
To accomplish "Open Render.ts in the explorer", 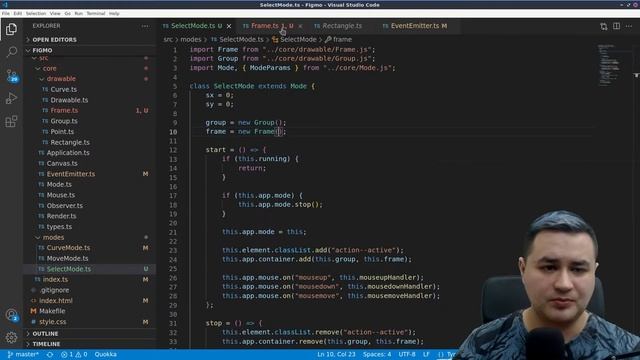I will pos(90,216).
